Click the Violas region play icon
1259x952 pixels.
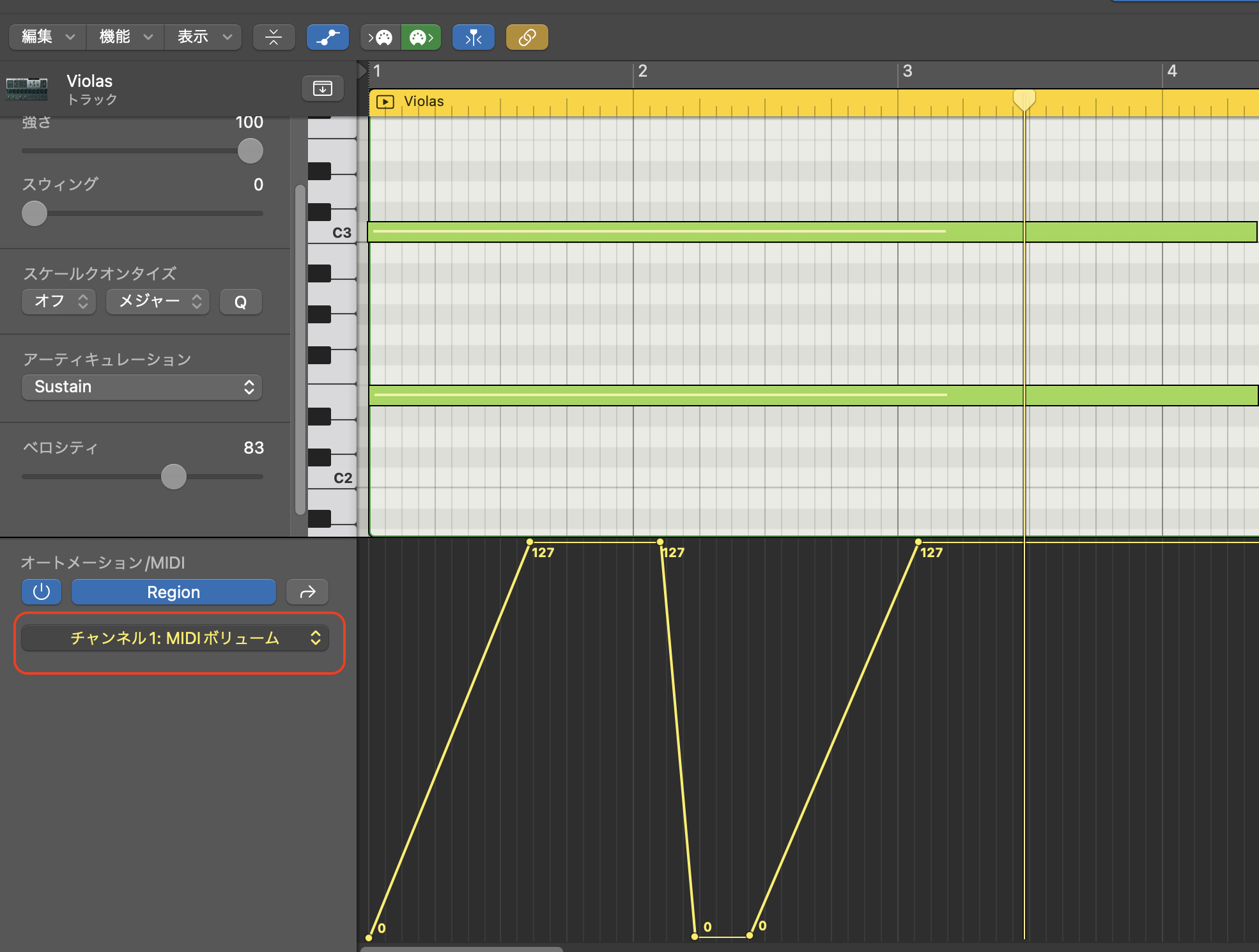tap(385, 102)
